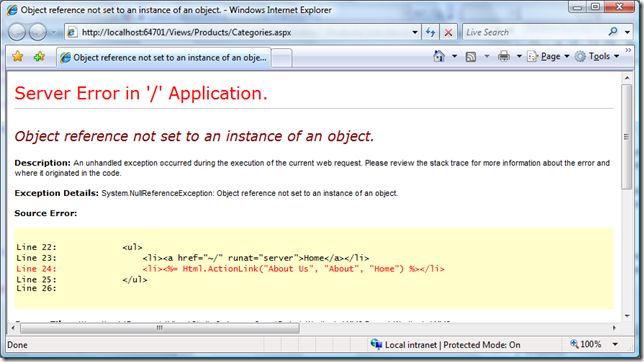Image resolution: width=644 pixels, height=362 pixels.
Task: Click the browser Back arrow button
Action: pyautogui.click(x=17, y=32)
